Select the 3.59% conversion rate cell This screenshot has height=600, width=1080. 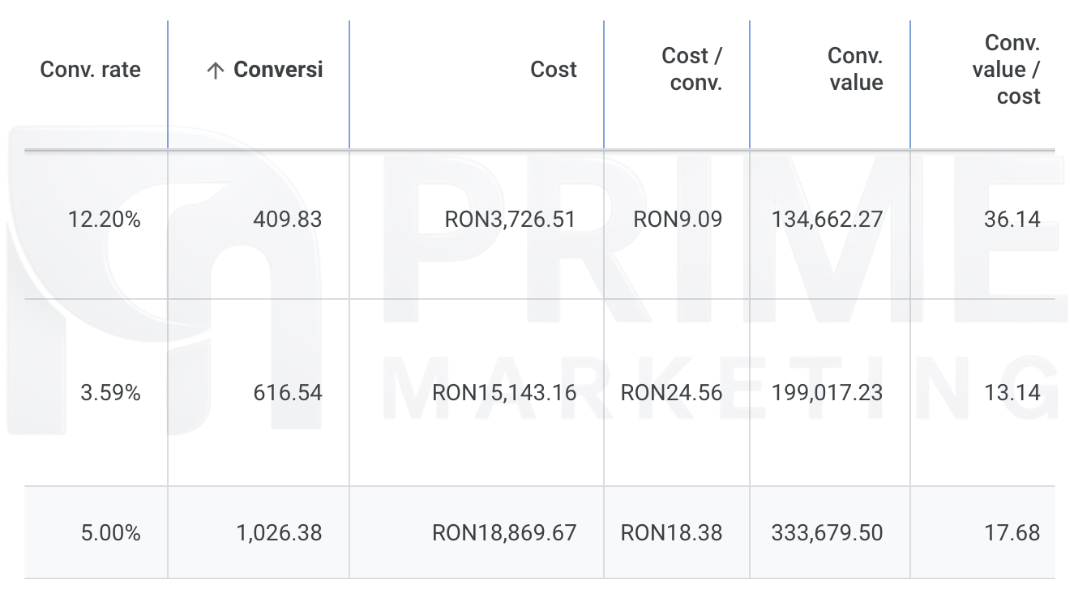[110, 393]
